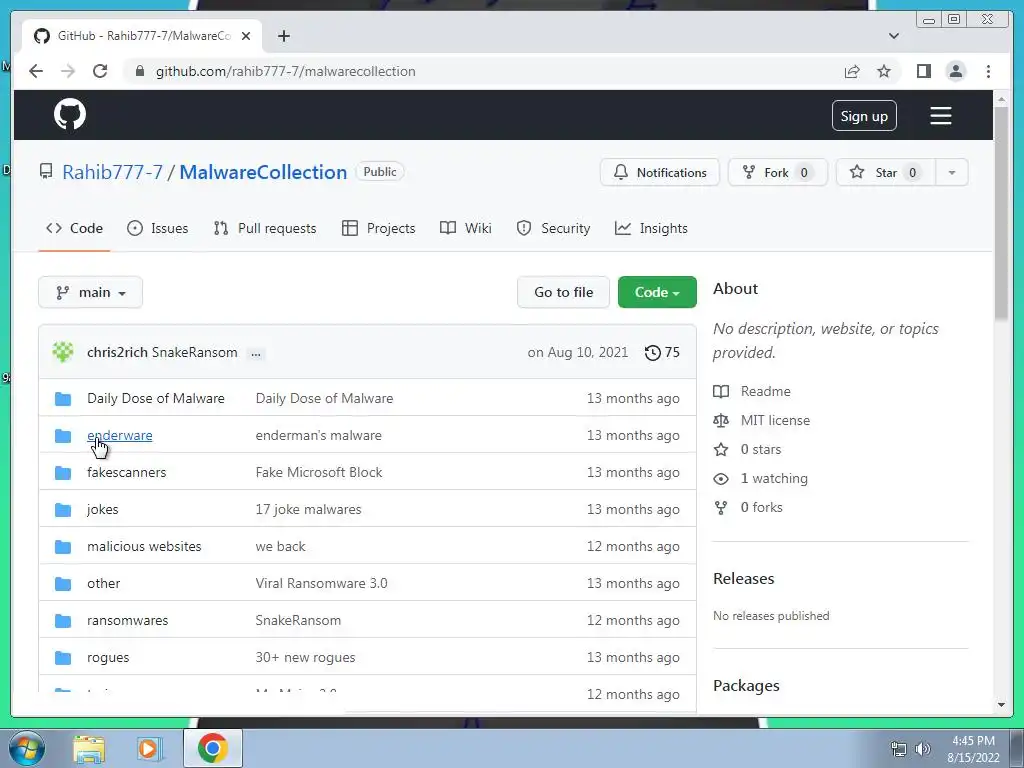
Task: Close the GitHub browser tab
Action: coord(246,36)
